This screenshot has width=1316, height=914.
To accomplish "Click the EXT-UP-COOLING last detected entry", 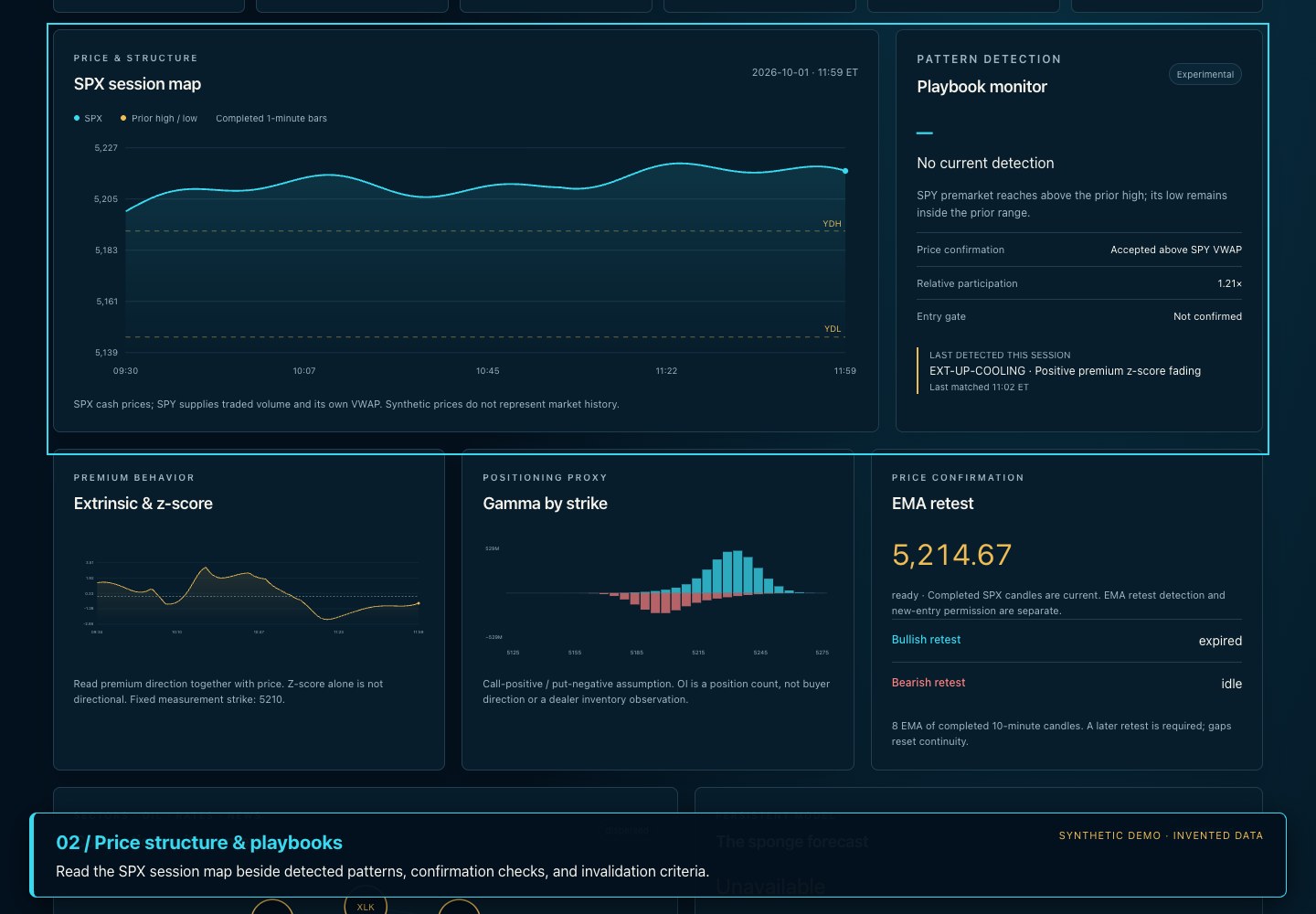I will click(x=1065, y=371).
